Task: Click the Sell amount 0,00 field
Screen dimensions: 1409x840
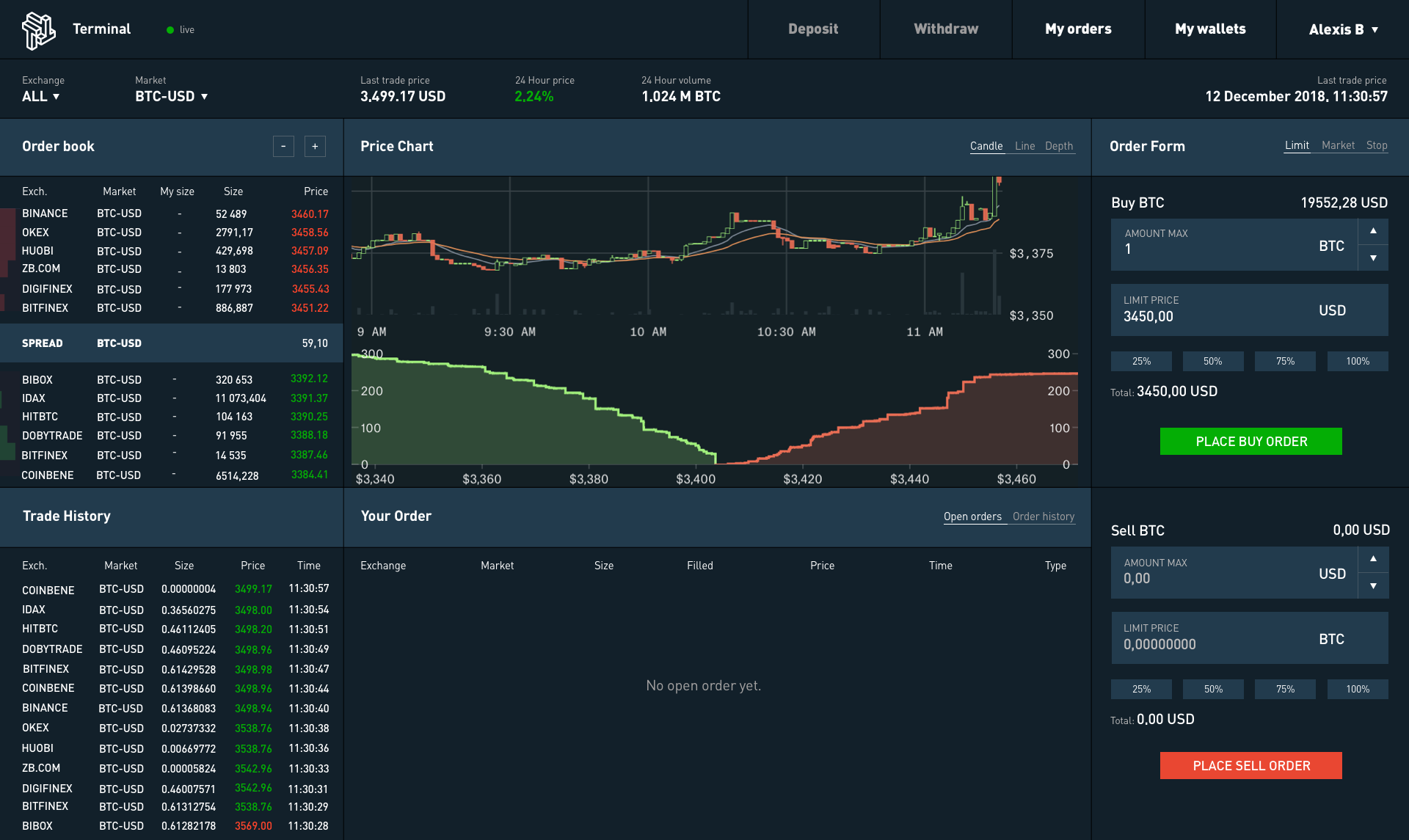Action: click(x=1234, y=573)
